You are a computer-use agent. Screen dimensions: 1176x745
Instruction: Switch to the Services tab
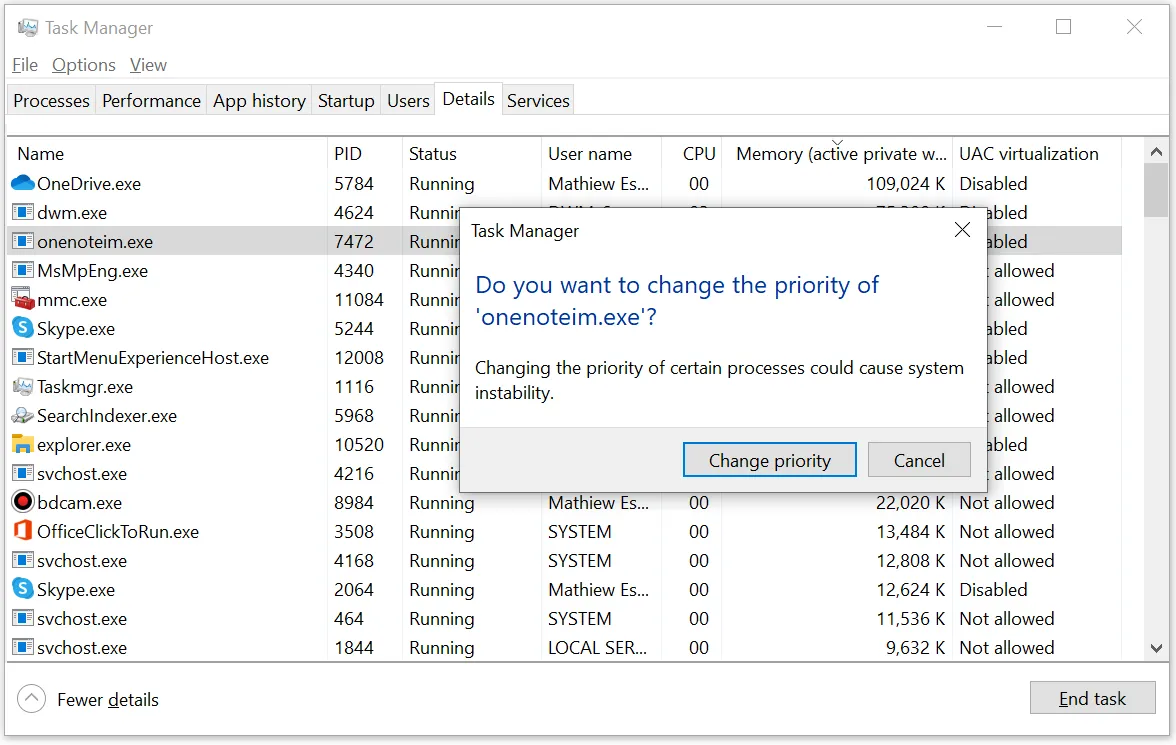coord(538,101)
